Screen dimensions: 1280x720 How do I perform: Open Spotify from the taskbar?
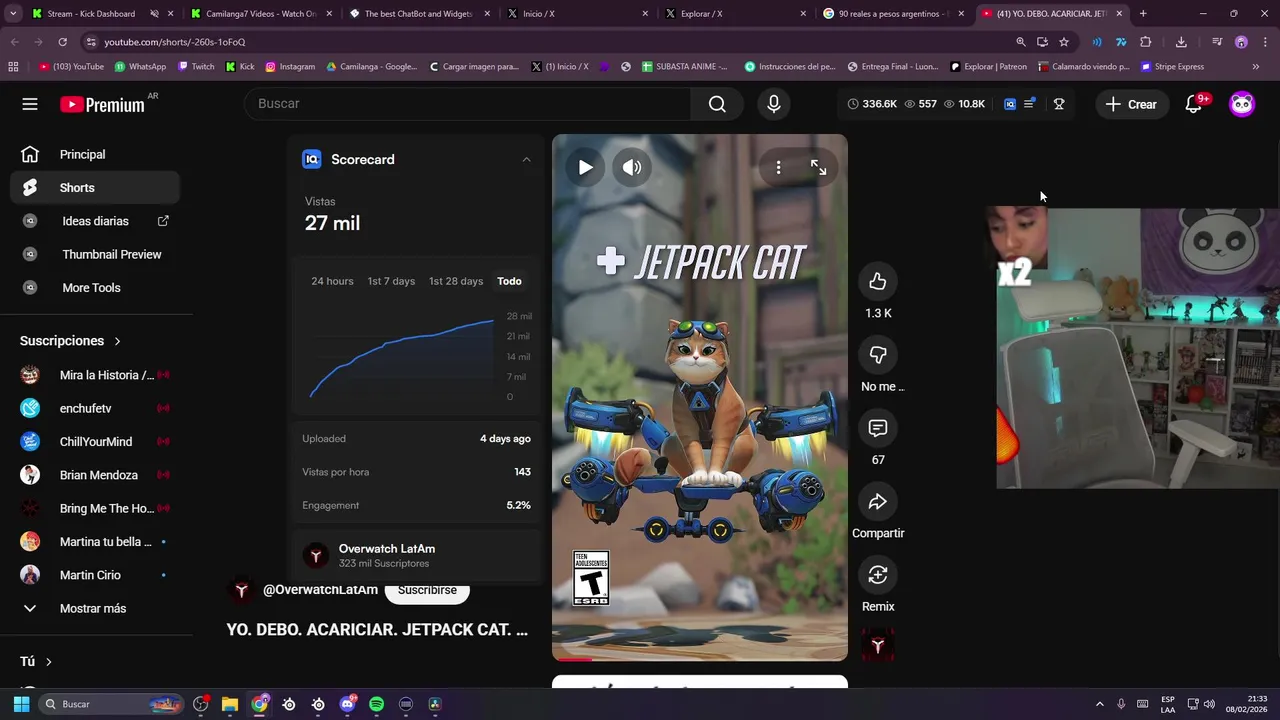(x=376, y=704)
